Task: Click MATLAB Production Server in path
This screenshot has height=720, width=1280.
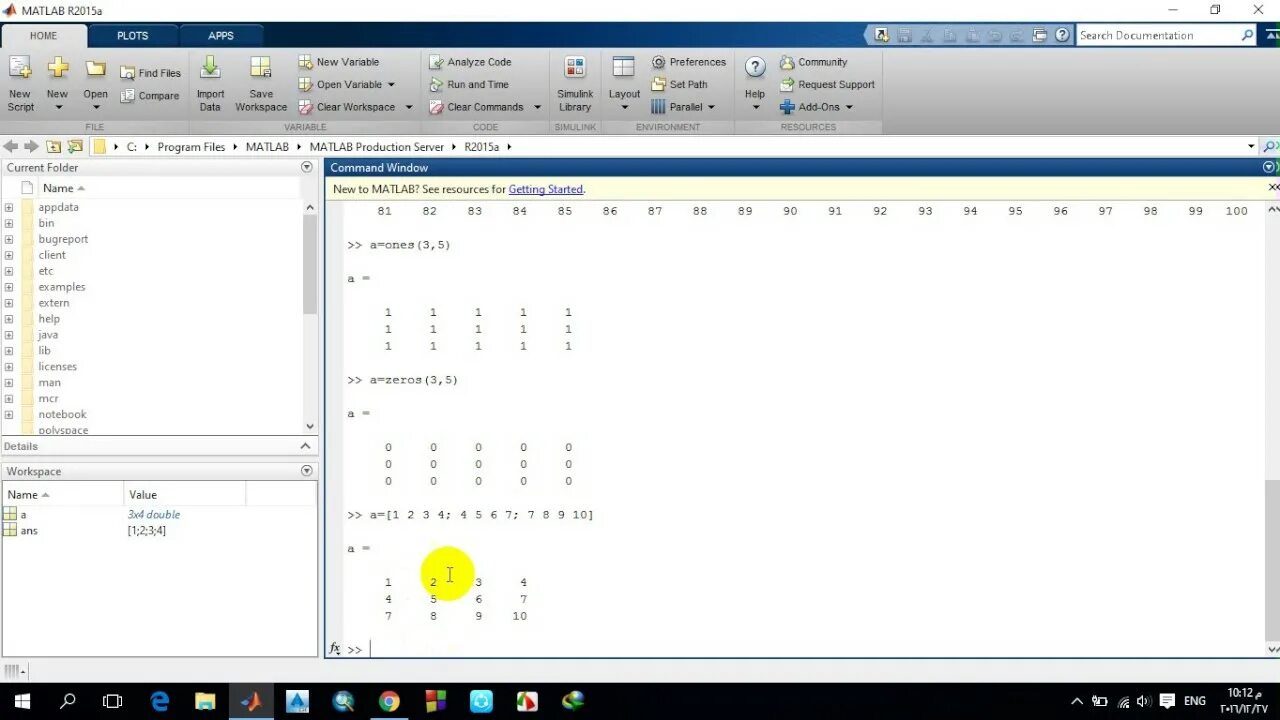Action: pyautogui.click(x=376, y=147)
